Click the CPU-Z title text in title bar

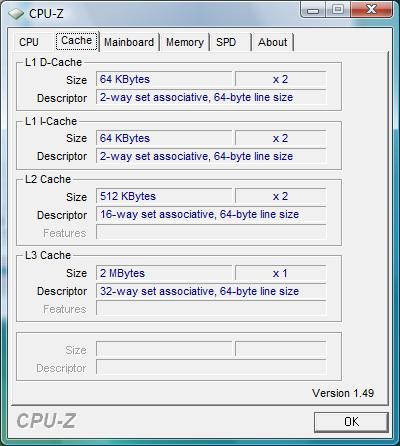[x=46, y=14]
